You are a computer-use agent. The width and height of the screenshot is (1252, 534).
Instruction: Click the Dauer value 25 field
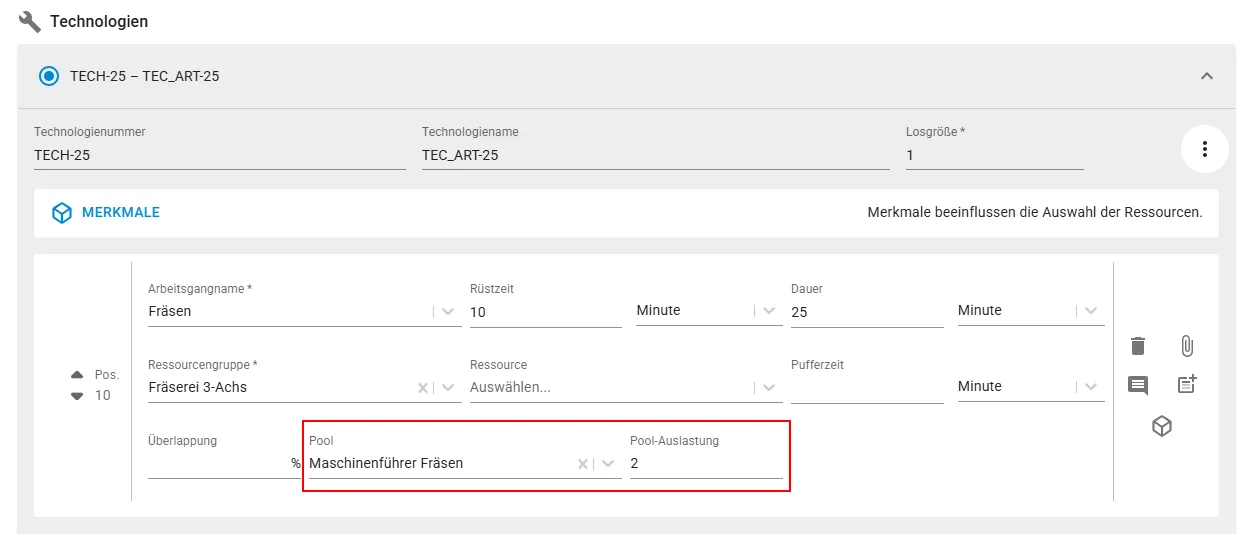[867, 312]
